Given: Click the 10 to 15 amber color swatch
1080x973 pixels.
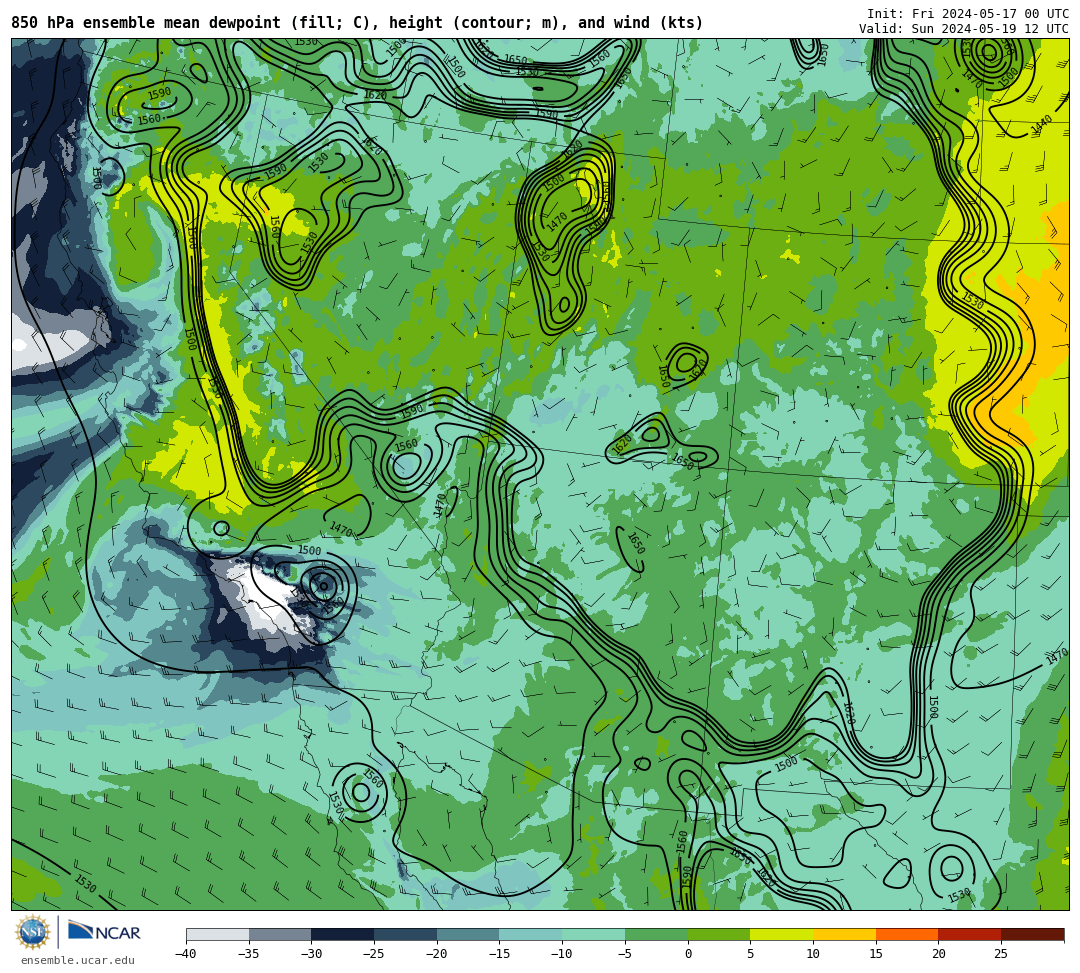Looking at the screenshot, I should coord(844,934).
